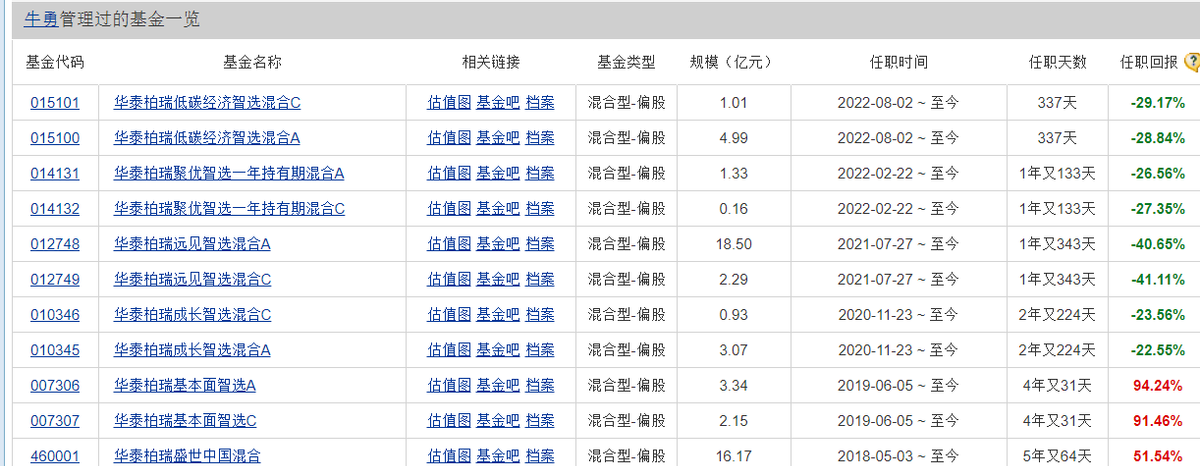Click 基金吧 for fund 010346
The image size is (1200, 466).
[498, 314]
